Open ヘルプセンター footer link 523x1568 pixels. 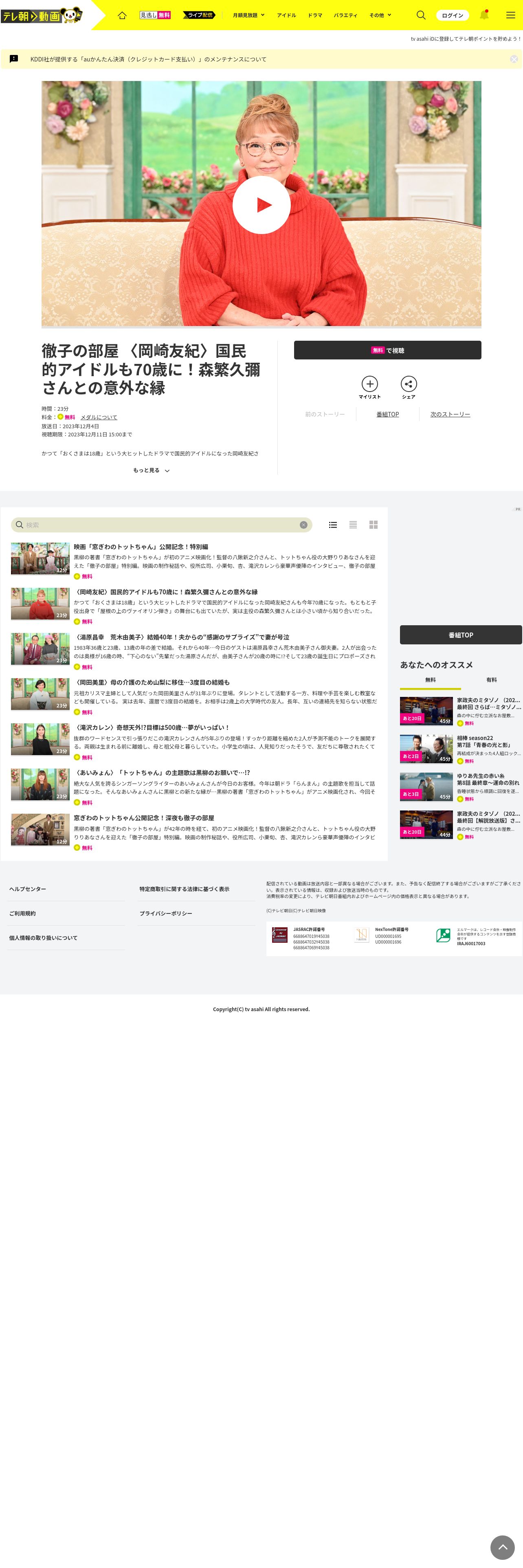click(28, 889)
